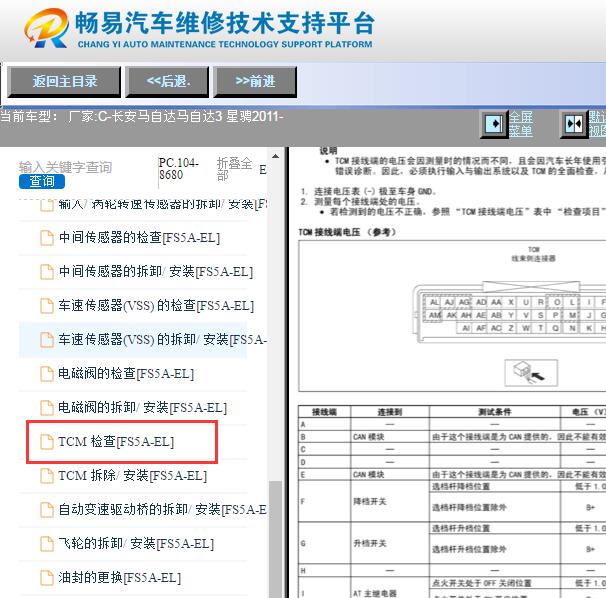Viewport: 606px width, 598px height.
Task: Open 自动变速驱动桥的拆卸/安装 entry
Action: pos(162,509)
